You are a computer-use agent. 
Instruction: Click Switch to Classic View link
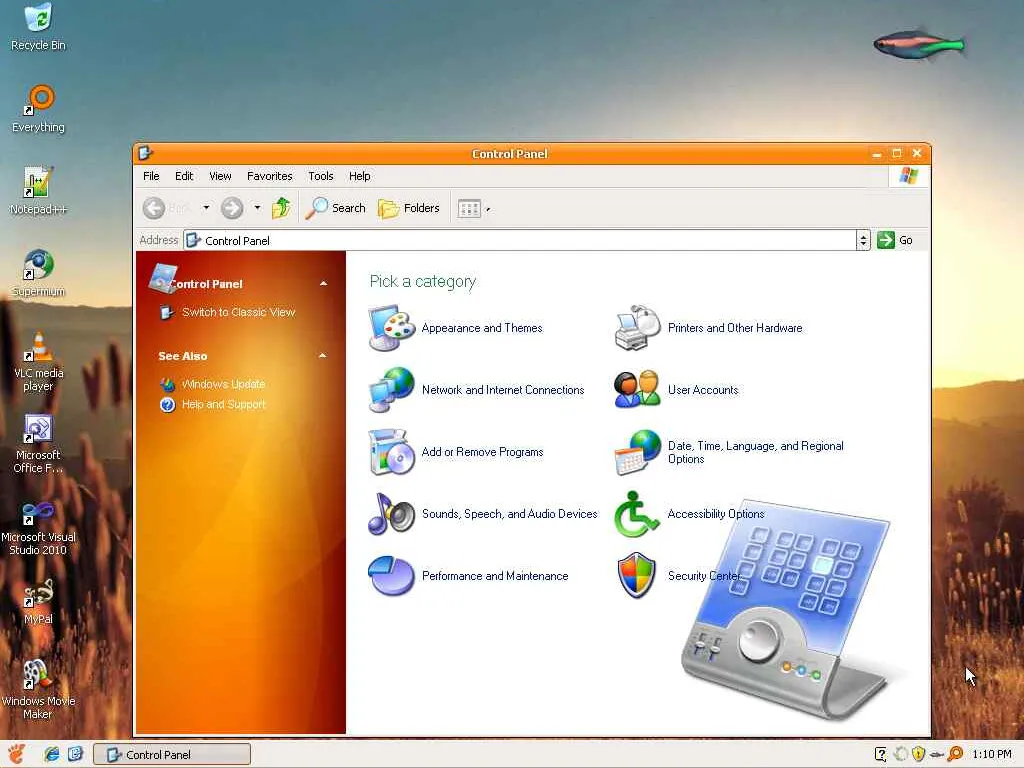[238, 312]
